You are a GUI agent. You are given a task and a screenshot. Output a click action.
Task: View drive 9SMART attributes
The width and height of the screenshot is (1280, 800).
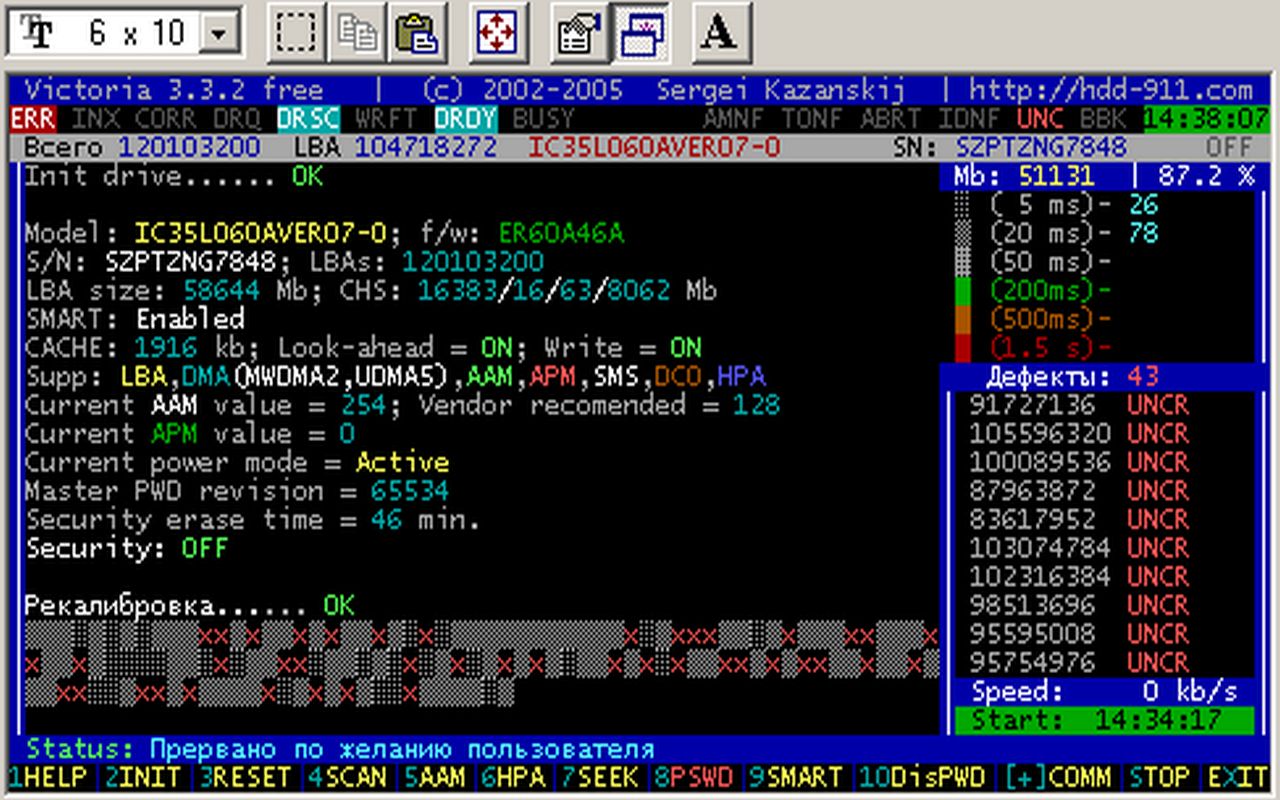pos(795,777)
